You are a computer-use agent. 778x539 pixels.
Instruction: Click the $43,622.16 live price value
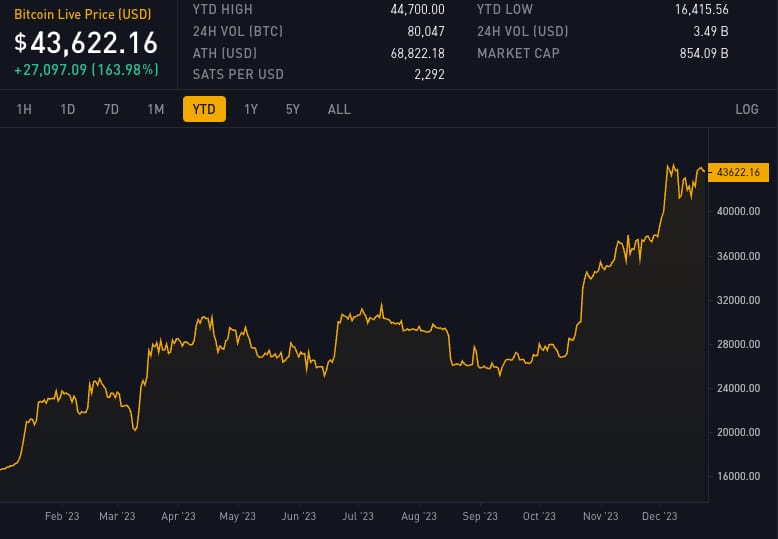point(86,43)
